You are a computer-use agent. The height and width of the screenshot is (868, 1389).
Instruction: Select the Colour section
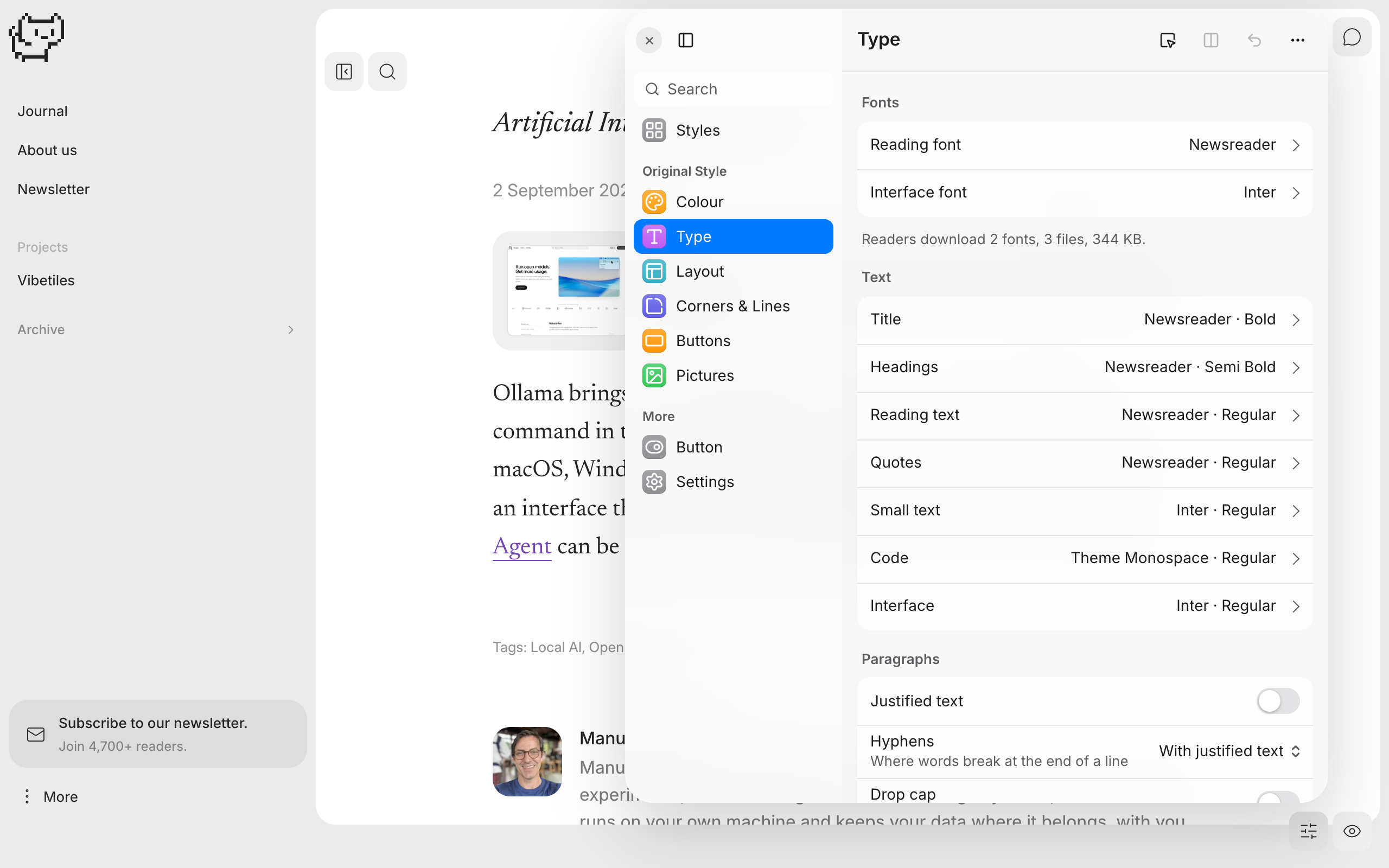pos(734,202)
